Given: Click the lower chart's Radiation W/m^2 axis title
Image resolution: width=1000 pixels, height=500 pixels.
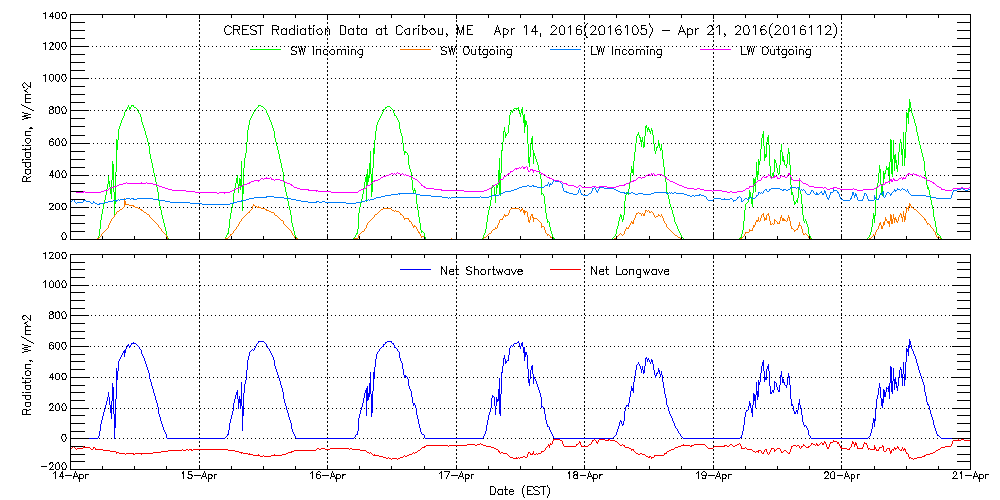Looking at the screenshot, I should point(27,360).
